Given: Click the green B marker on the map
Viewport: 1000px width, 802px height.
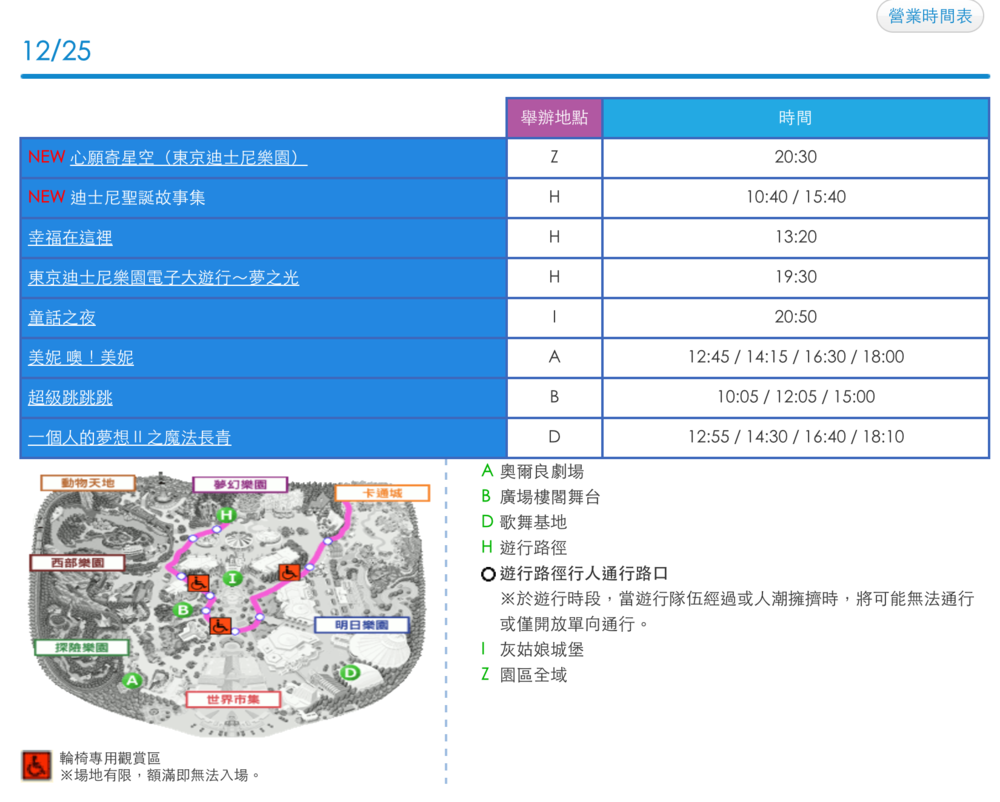Looking at the screenshot, I should [183, 609].
